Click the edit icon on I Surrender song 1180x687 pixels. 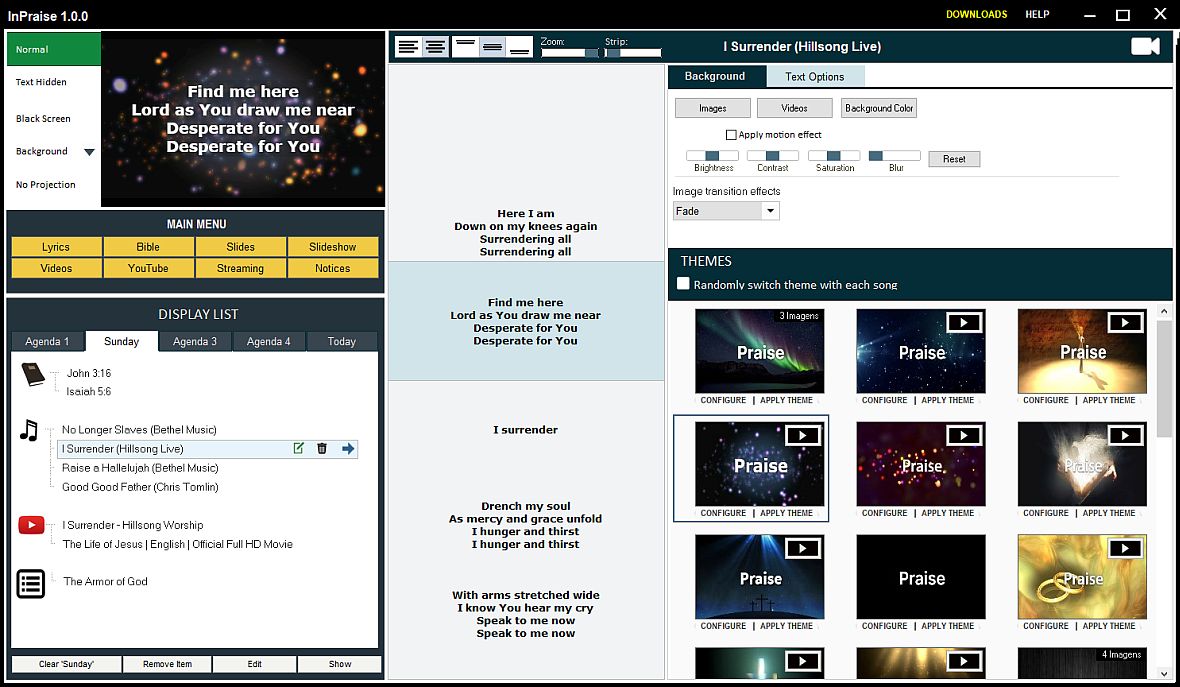(298, 449)
